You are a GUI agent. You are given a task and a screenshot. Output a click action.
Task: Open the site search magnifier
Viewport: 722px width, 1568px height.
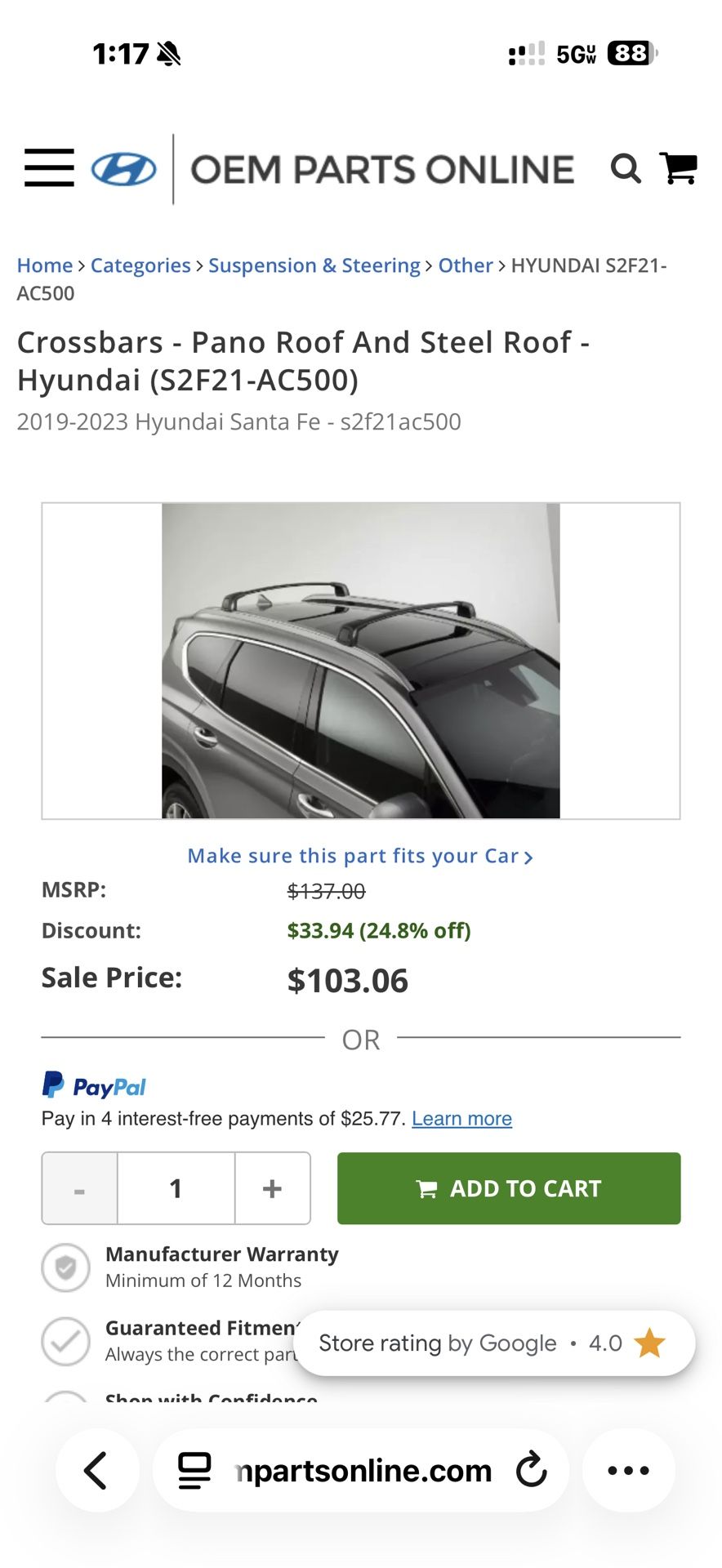(626, 169)
